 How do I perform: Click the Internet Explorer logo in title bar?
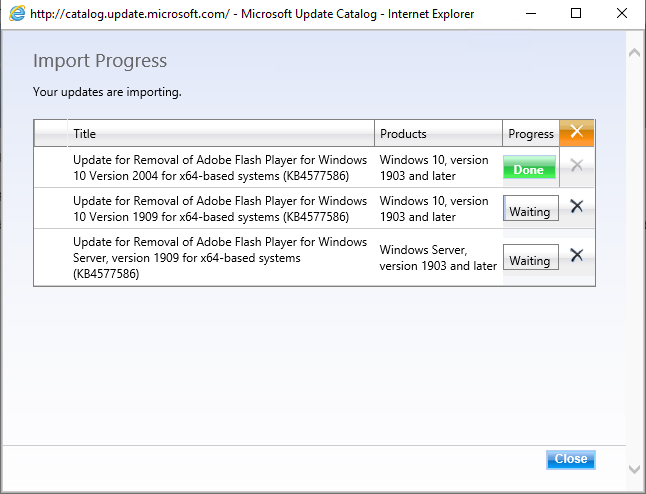17,14
